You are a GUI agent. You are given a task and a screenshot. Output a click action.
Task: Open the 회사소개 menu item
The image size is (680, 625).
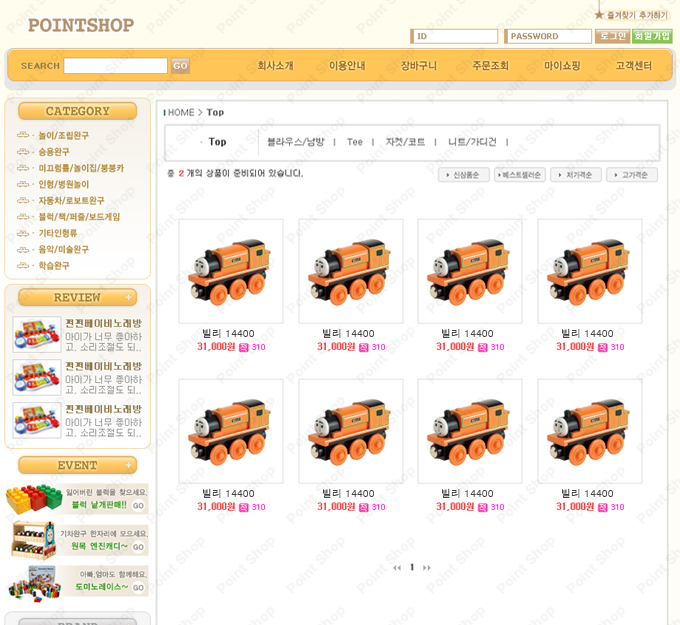275,65
